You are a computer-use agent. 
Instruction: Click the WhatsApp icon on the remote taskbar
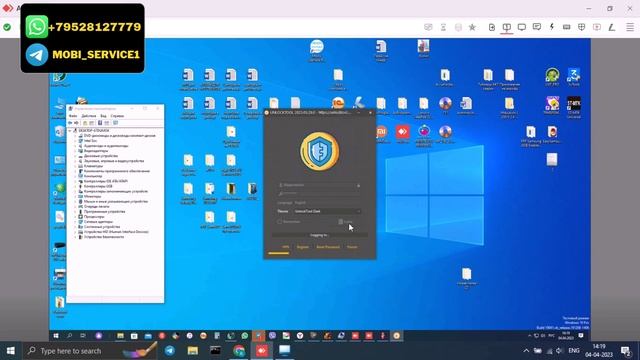coord(244,336)
